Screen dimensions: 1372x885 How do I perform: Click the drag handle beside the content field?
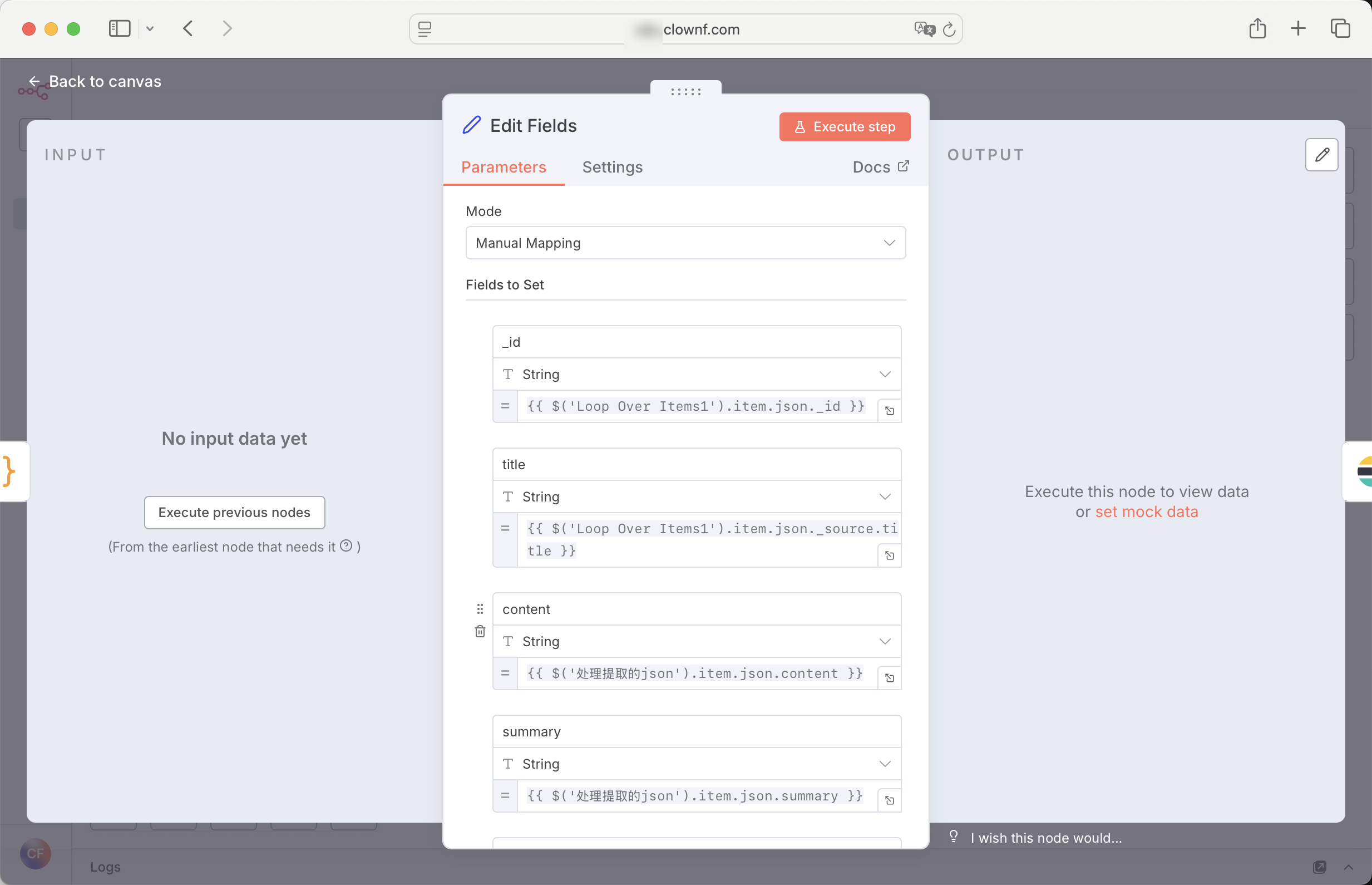(x=480, y=608)
